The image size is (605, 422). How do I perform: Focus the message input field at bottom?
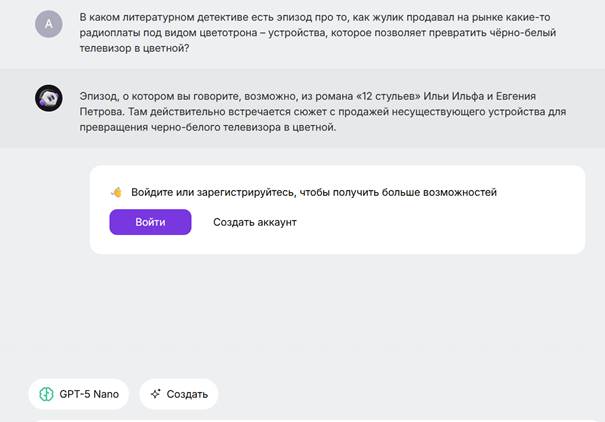302,418
